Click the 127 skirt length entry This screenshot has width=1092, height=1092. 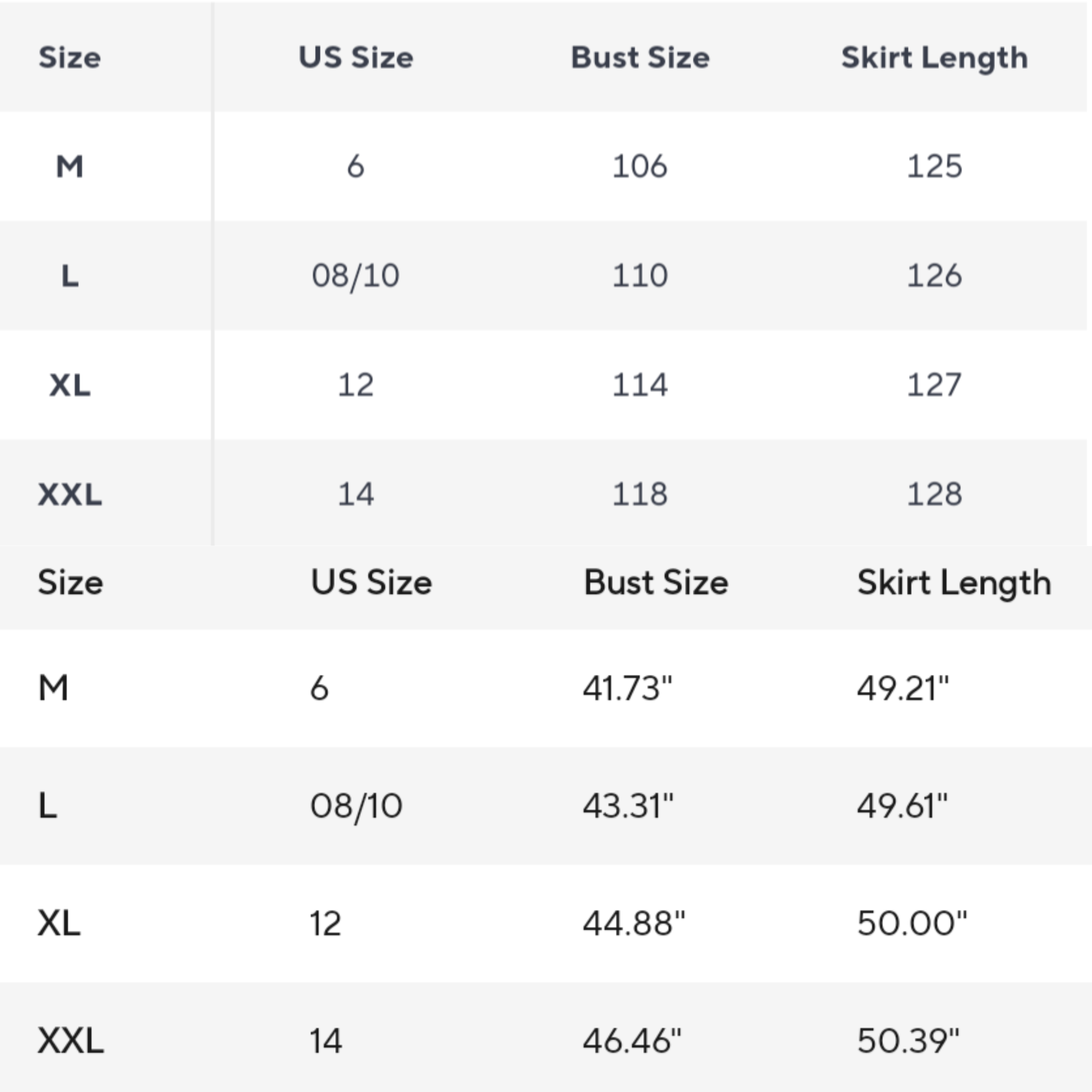934,385
